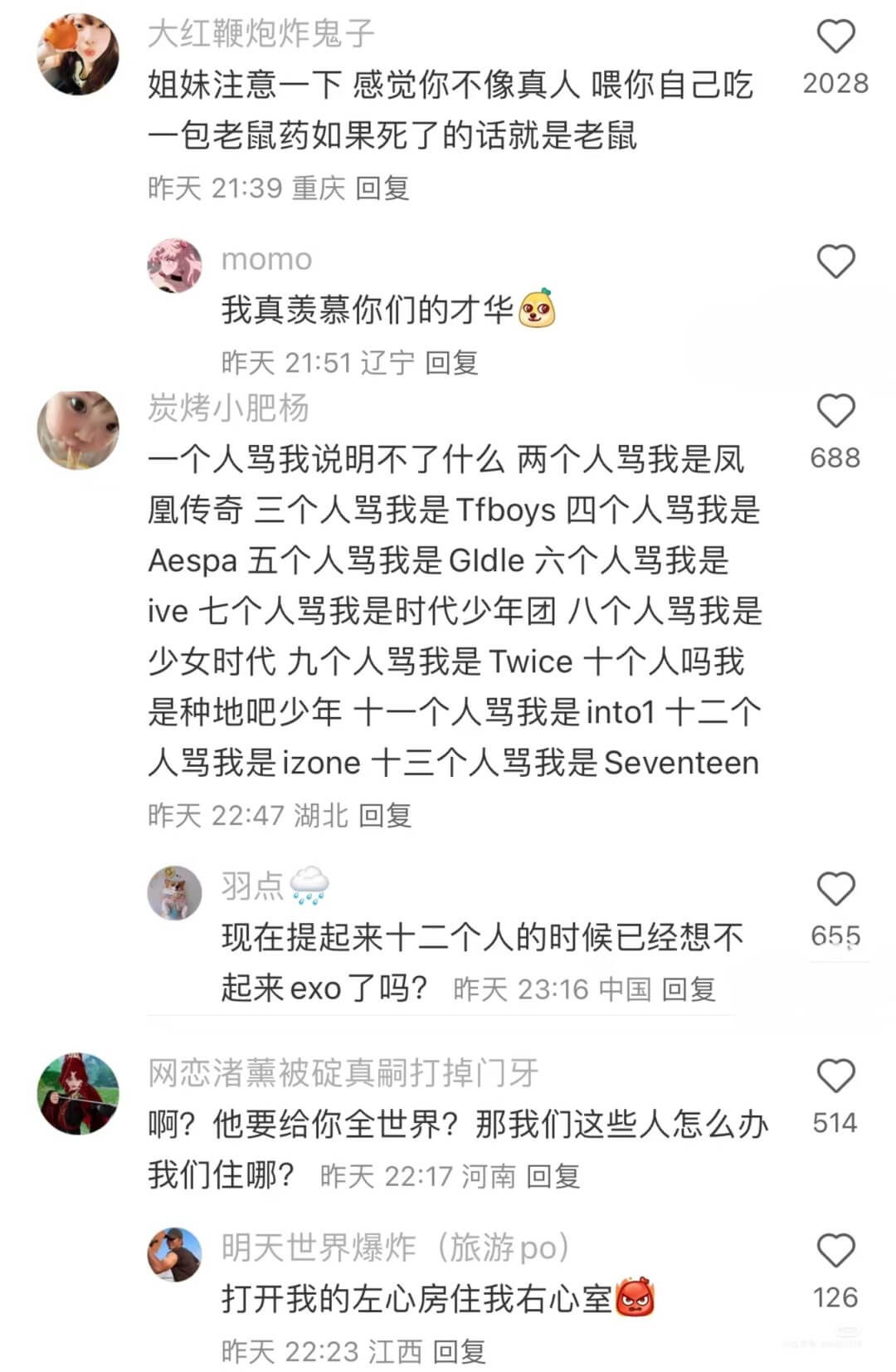Open username 网恋渚薰被碇真嗣打掉门牙
This screenshot has width=896, height=1372.
coord(343,1073)
